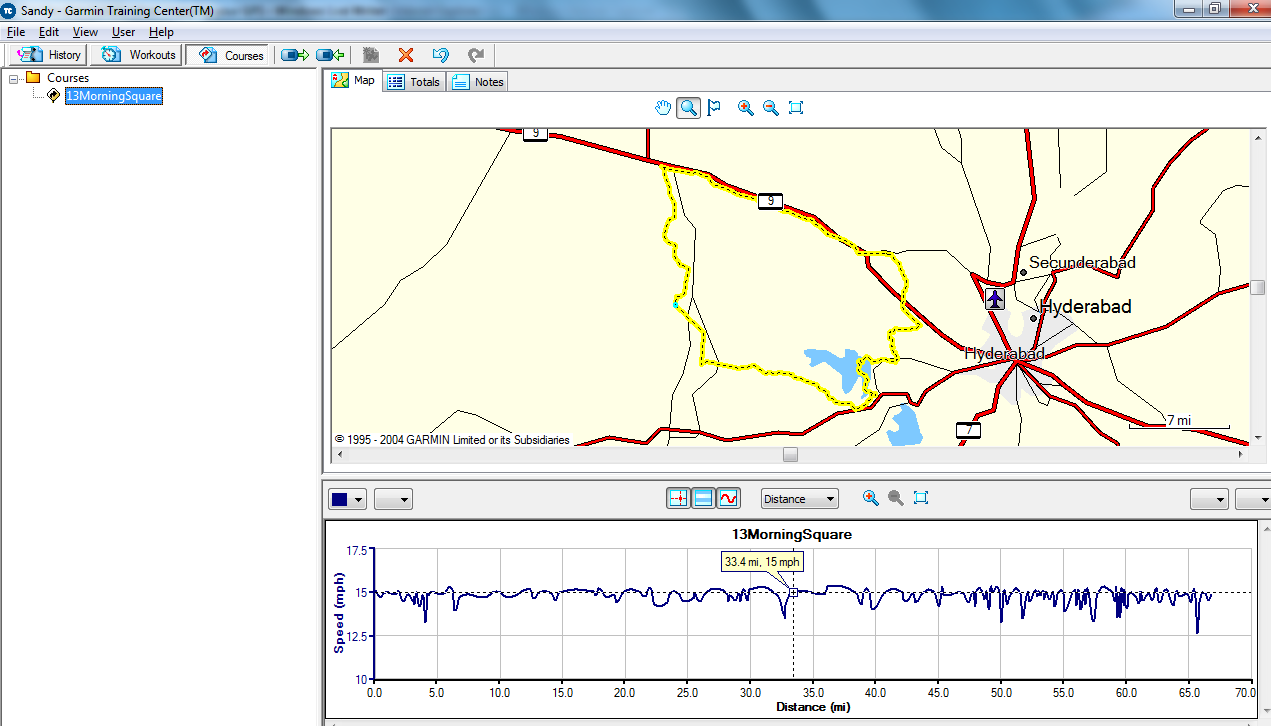
Task: Click the Garmin Training Center title icon
Action: [9, 9]
